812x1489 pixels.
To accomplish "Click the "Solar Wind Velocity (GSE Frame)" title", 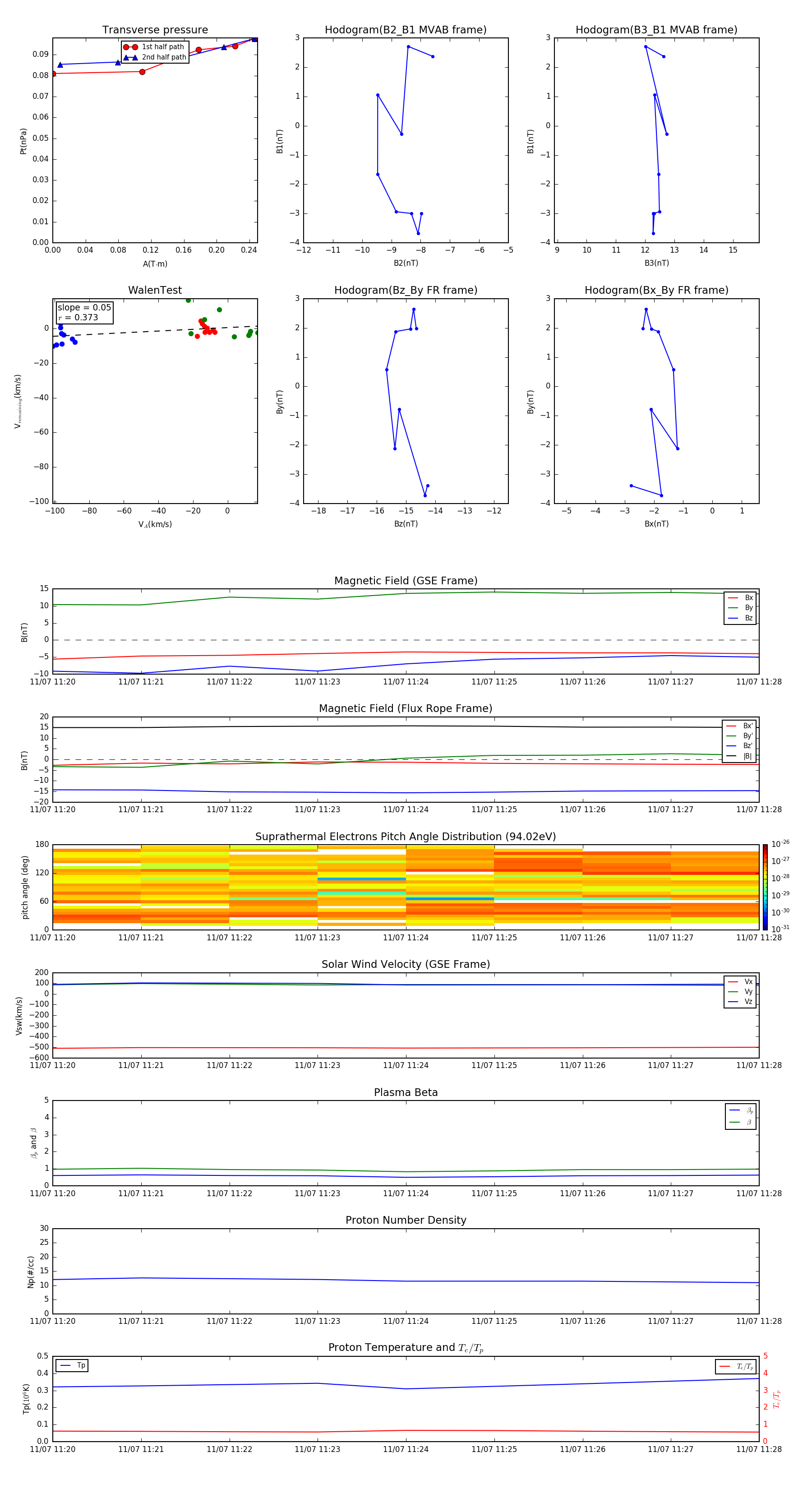I will coord(406,965).
